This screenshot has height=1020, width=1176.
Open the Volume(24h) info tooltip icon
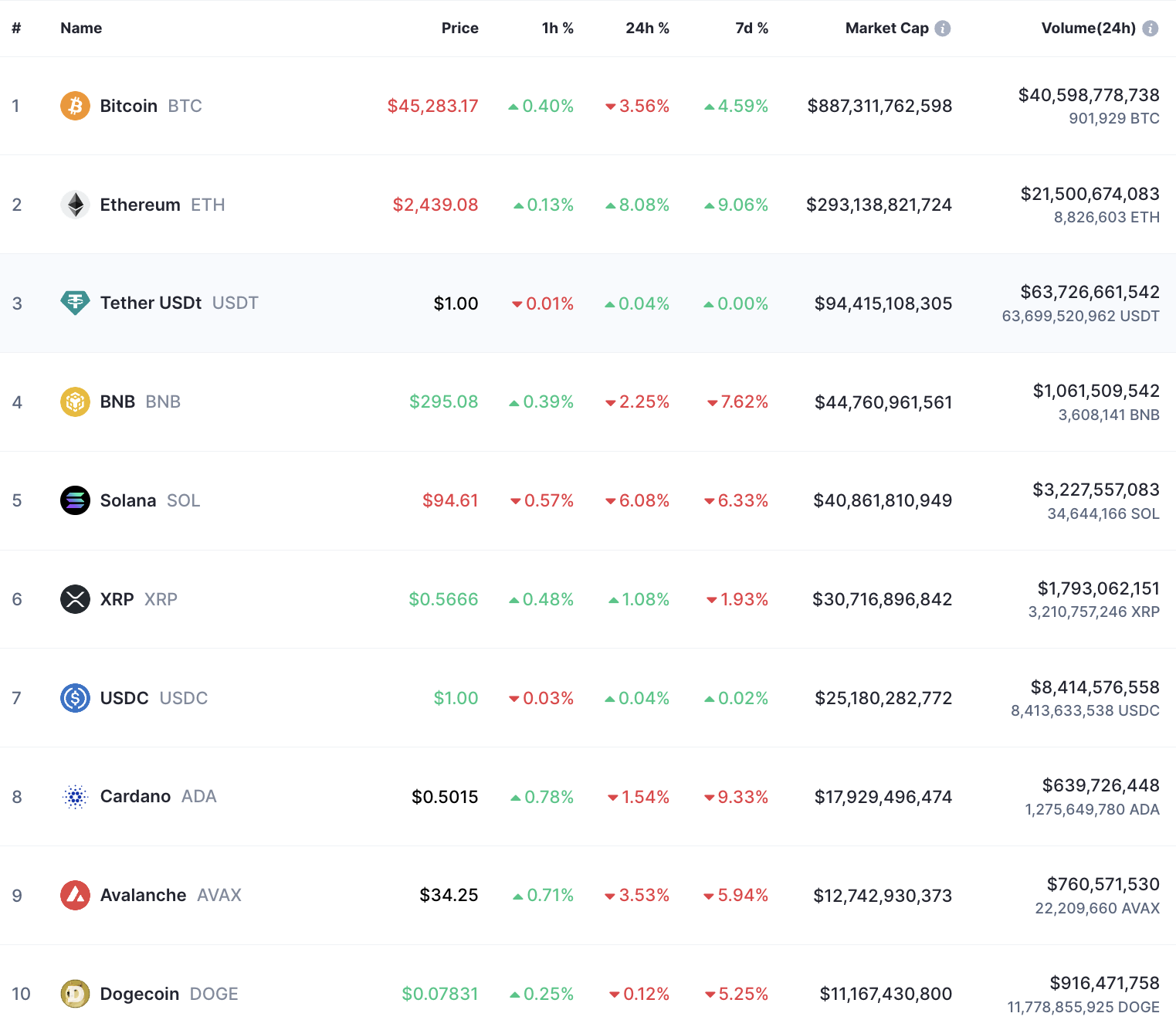1151,28
